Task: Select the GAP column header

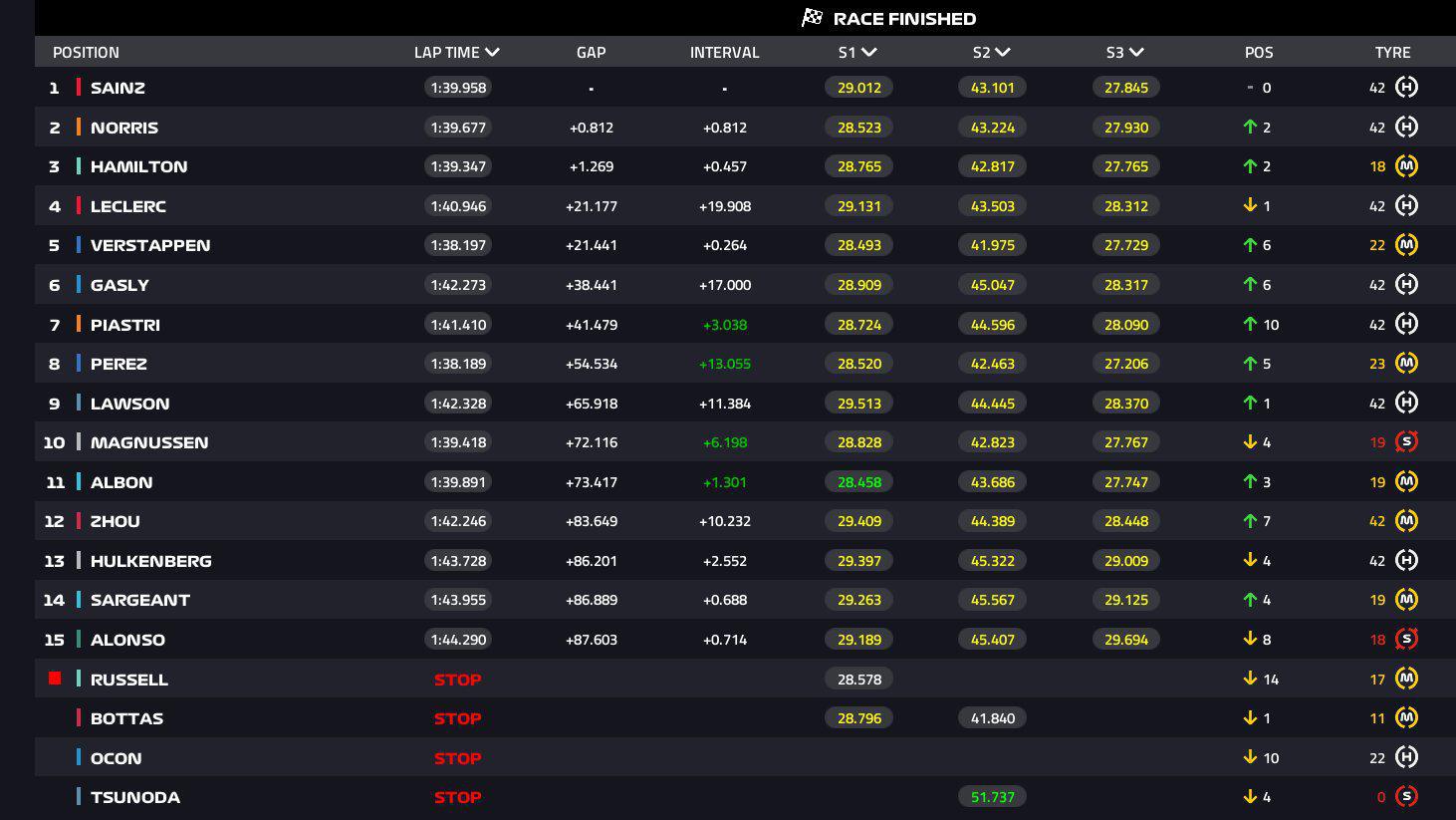Action: click(x=592, y=52)
